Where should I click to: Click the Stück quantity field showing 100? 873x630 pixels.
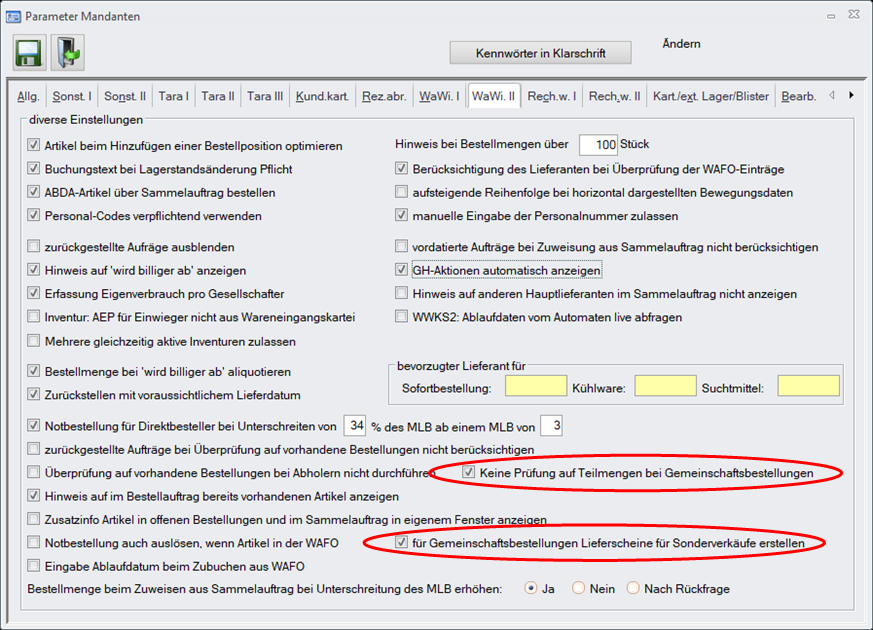(598, 145)
